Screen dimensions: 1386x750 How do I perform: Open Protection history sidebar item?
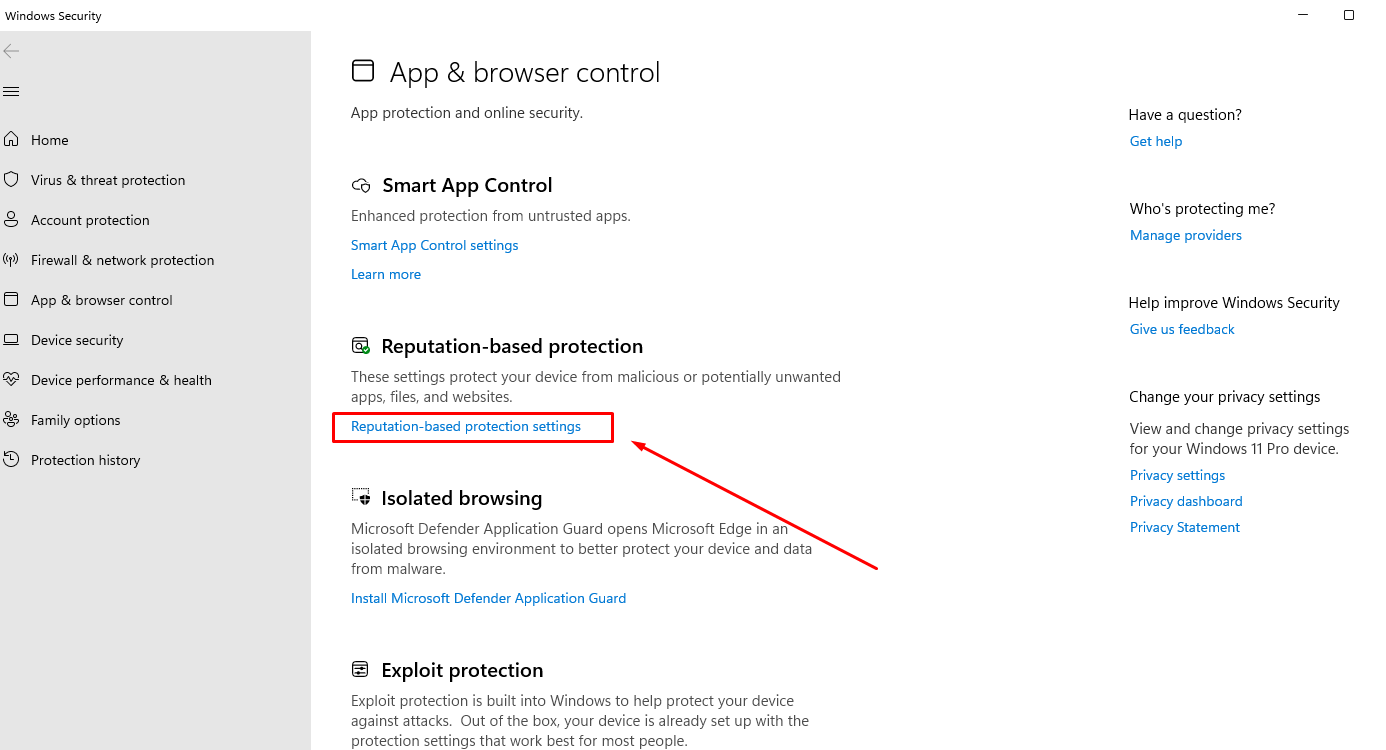click(x=85, y=460)
